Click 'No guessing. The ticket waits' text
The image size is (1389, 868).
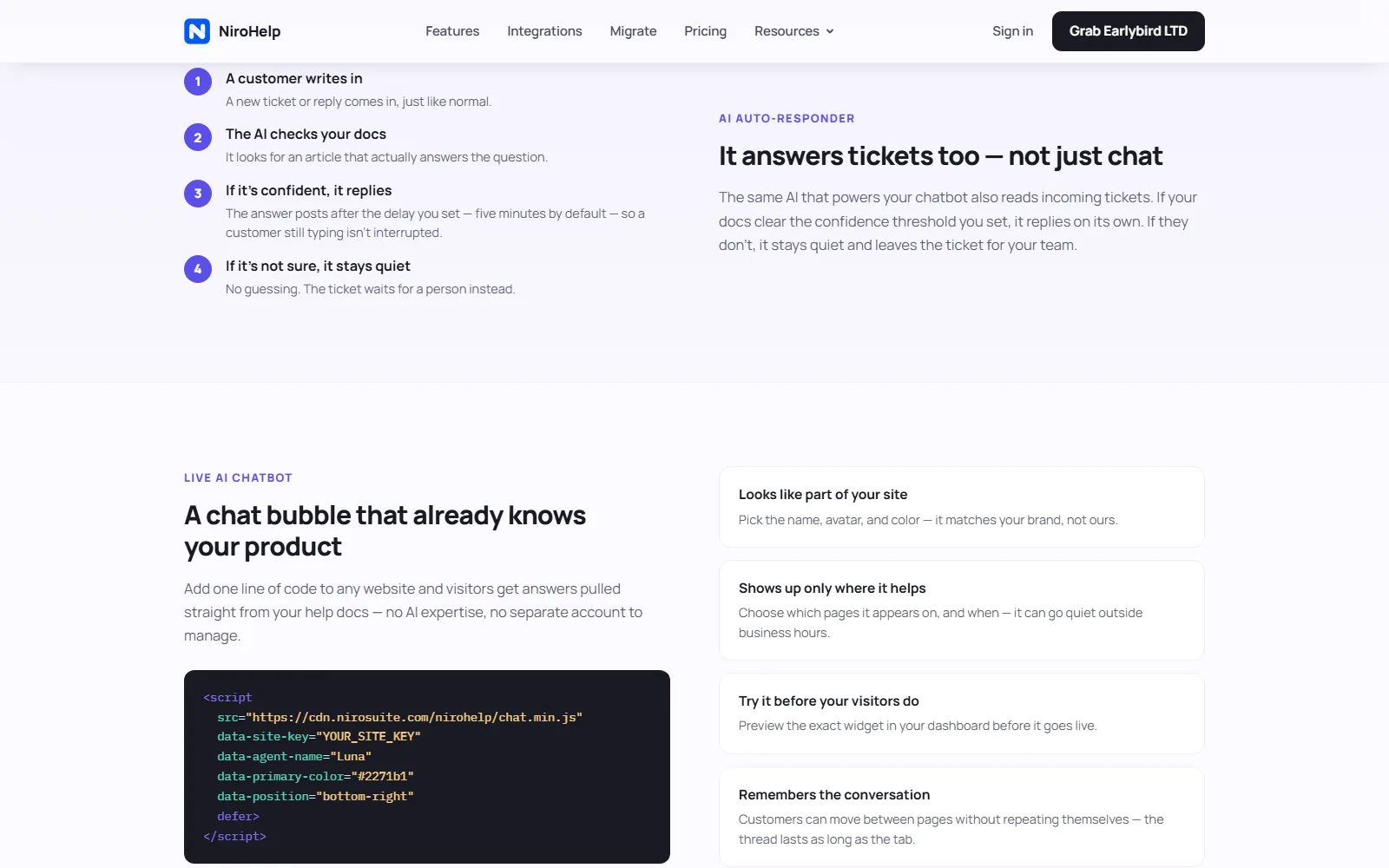pos(370,289)
